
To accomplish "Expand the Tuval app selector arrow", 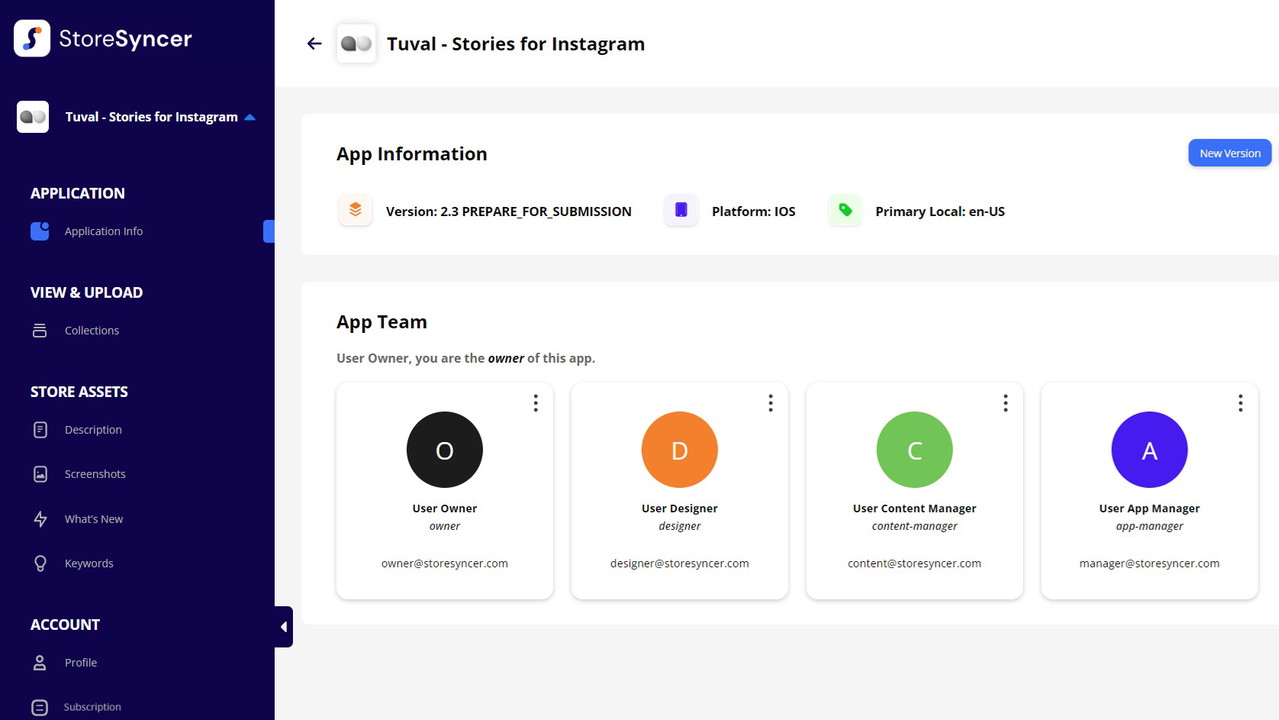I will 250,117.
